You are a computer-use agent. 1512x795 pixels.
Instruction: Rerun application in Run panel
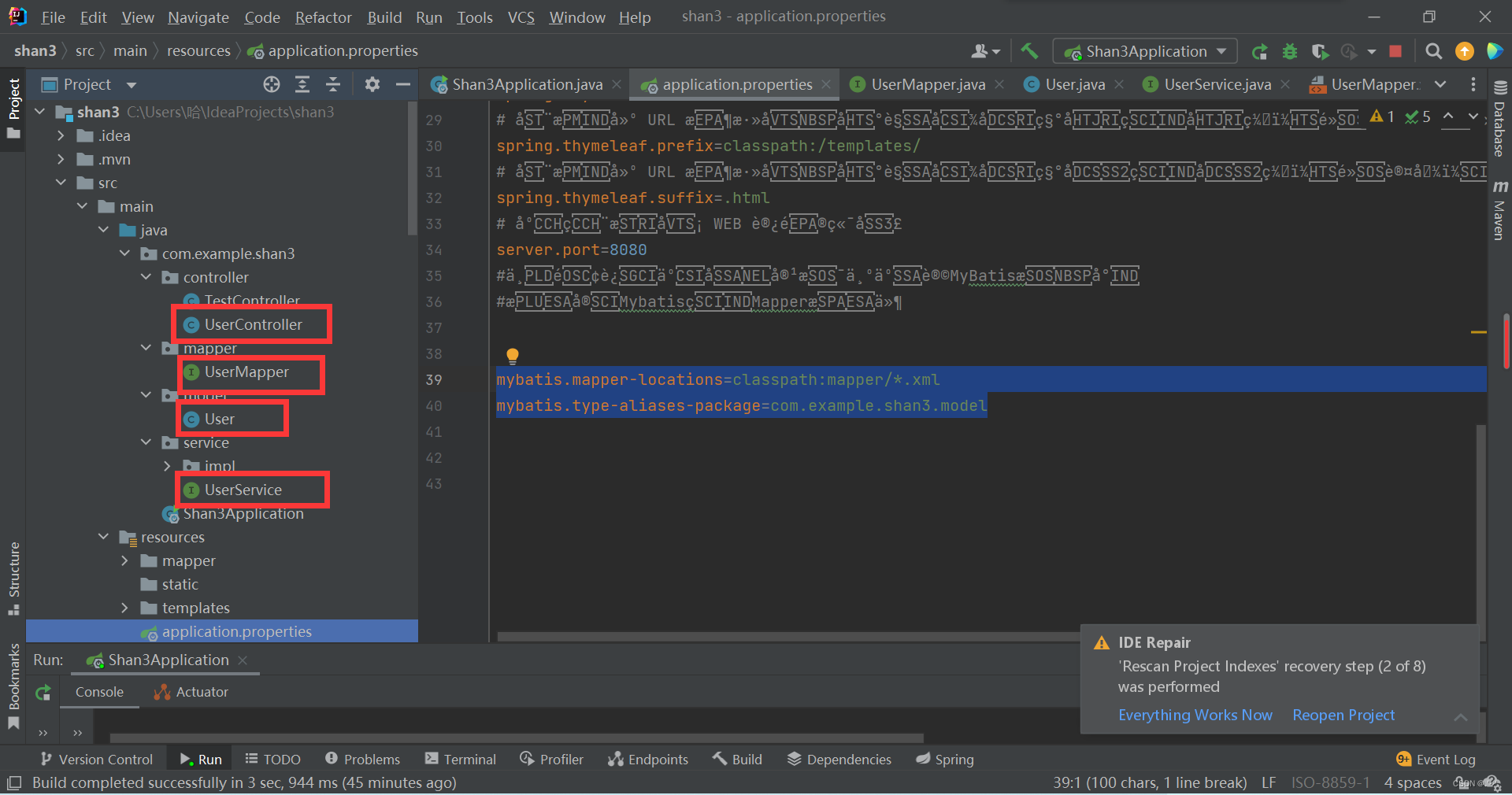tap(43, 693)
